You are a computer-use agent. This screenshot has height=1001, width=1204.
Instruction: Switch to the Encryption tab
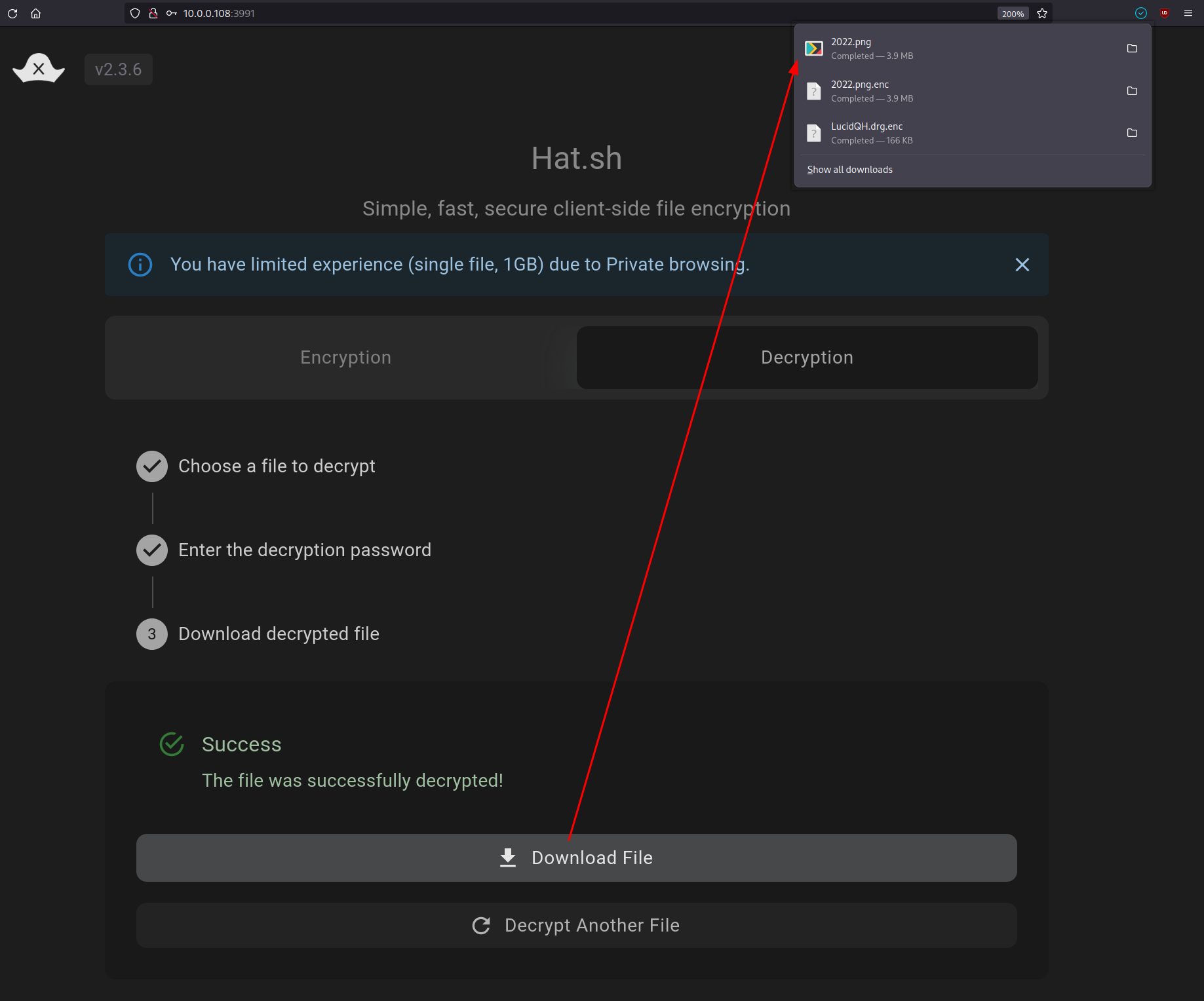[346, 358]
